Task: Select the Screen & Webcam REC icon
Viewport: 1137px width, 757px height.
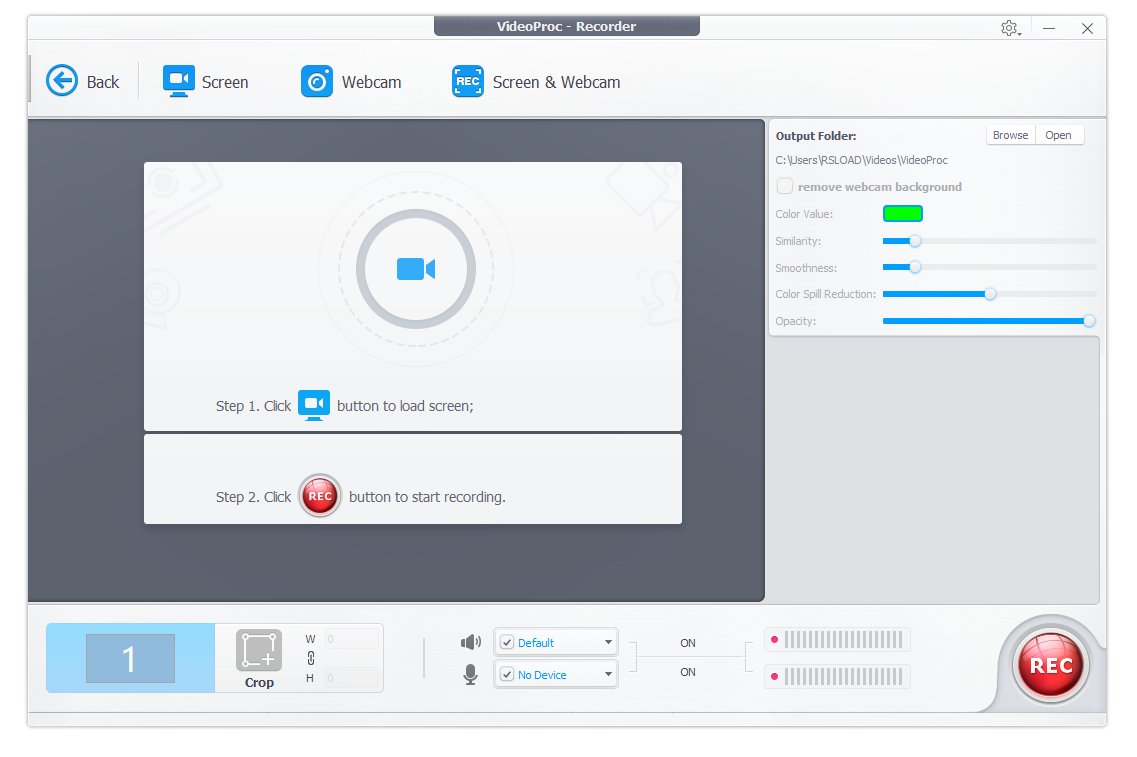Action: coord(468,81)
